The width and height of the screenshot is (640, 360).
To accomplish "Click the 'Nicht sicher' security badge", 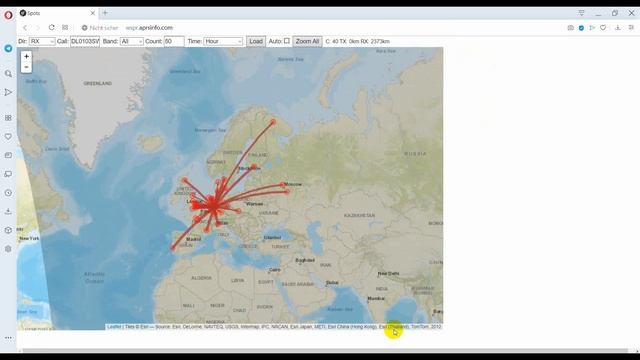I will 100,28.
